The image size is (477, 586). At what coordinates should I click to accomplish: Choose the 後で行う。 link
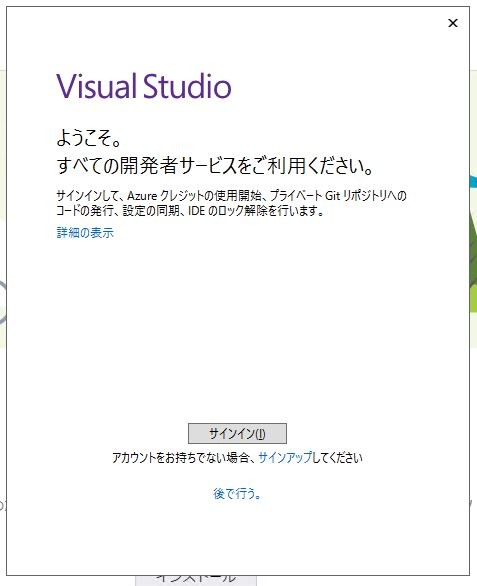pyautogui.click(x=237, y=494)
